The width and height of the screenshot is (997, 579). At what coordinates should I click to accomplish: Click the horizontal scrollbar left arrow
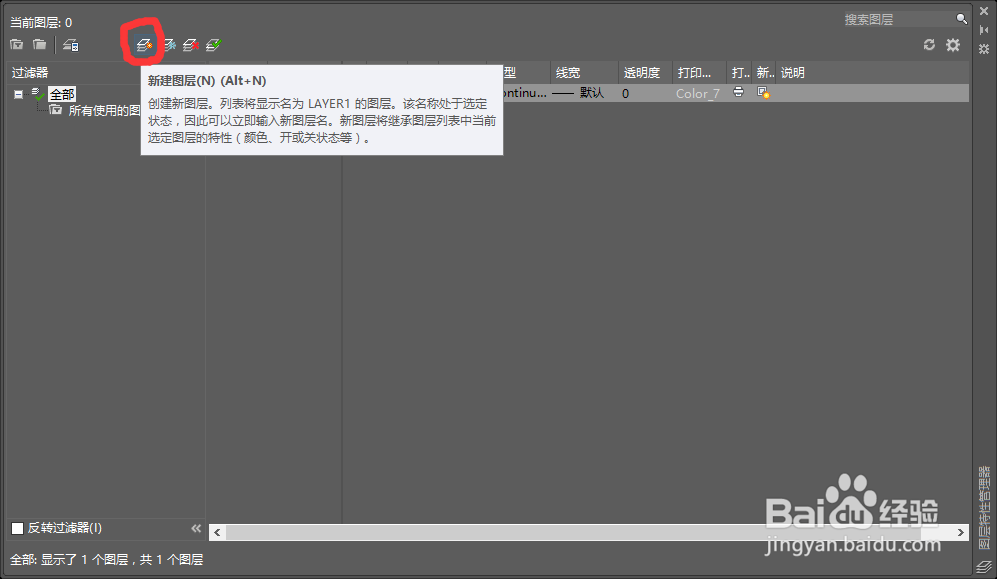pos(217,532)
